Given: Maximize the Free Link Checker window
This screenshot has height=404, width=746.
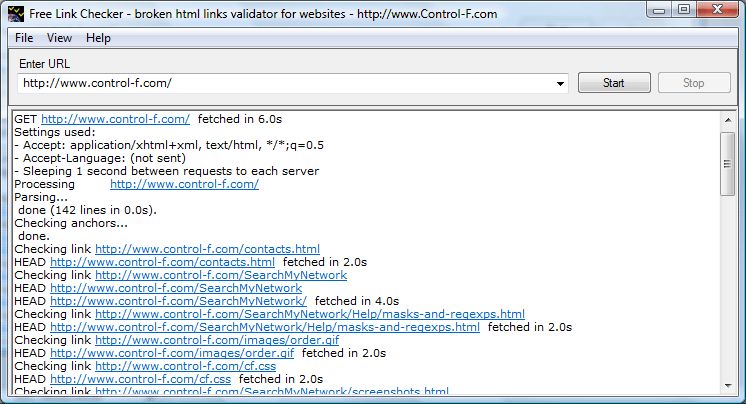Looking at the screenshot, I should [x=684, y=10].
